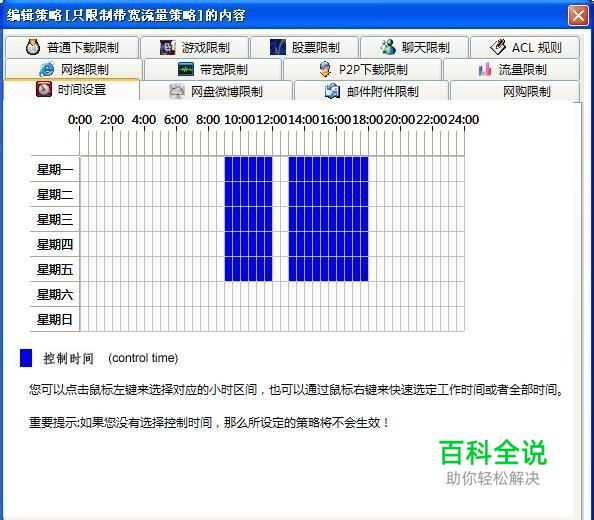The height and width of the screenshot is (520, 594).
Task: Click the 24:00 time label
Action: click(x=464, y=120)
